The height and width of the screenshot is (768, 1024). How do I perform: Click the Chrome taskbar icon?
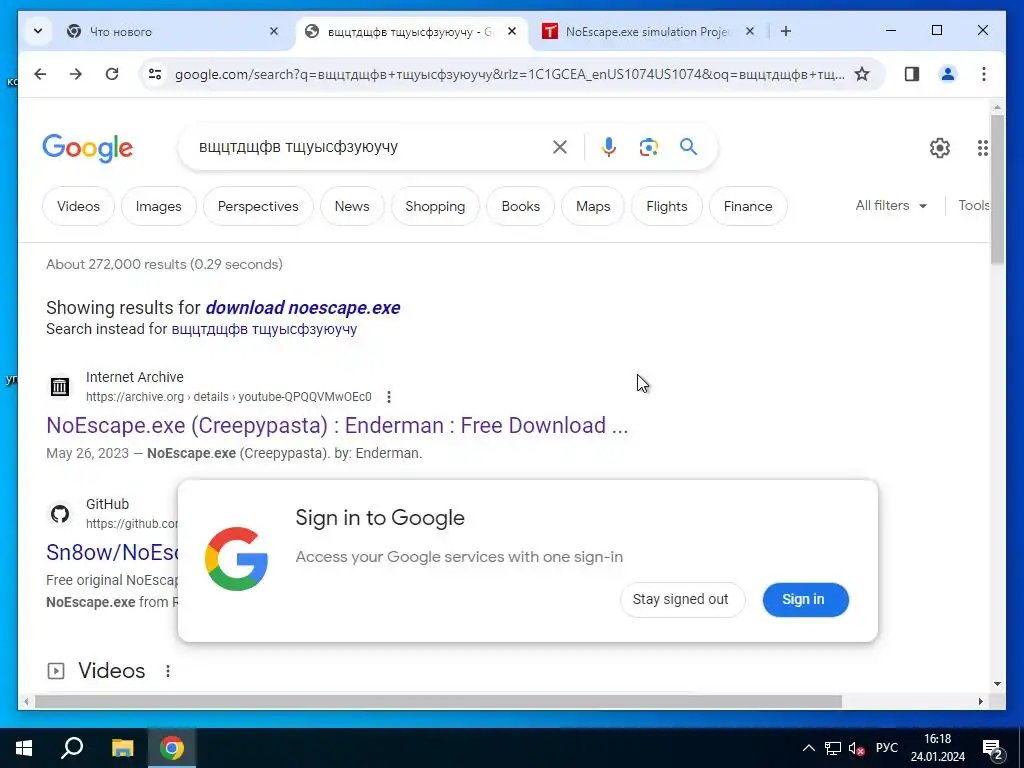coord(172,748)
